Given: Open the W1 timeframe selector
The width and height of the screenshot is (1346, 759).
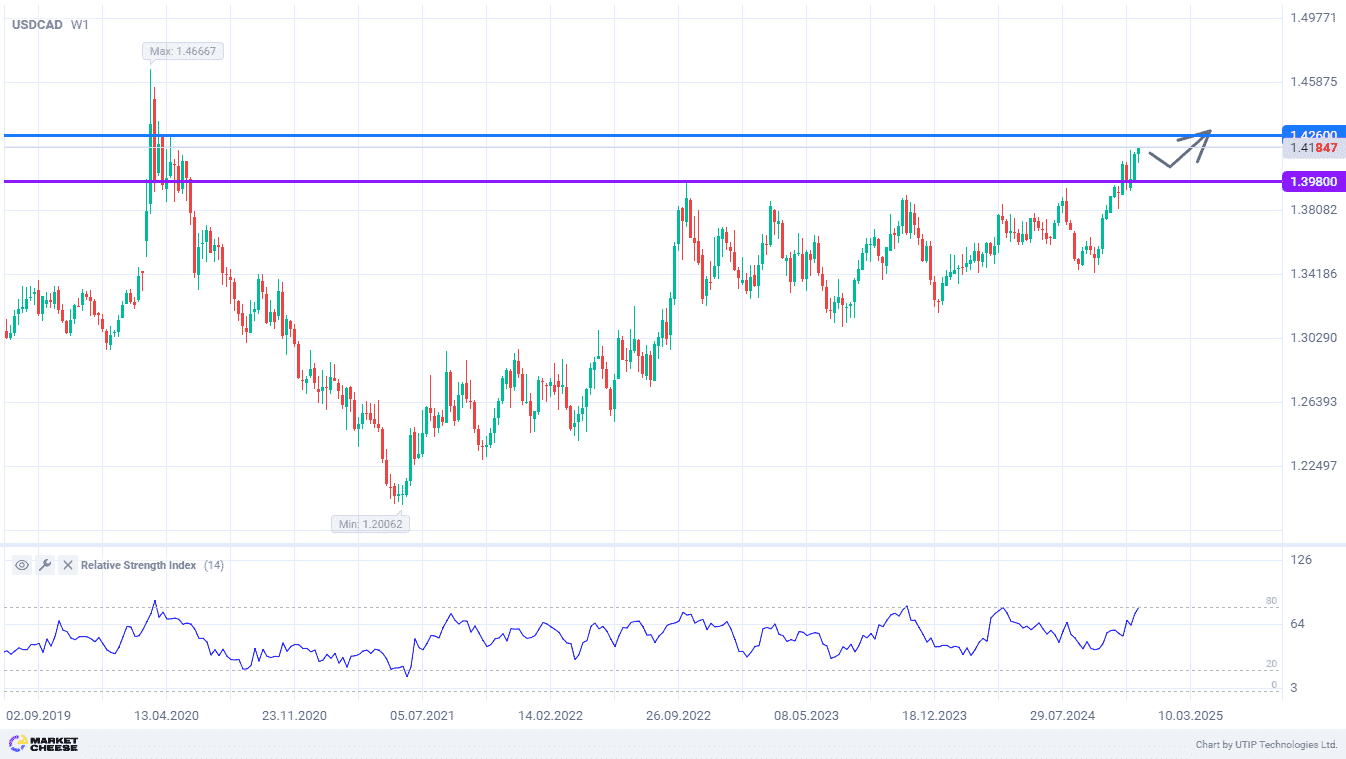Looking at the screenshot, I should point(80,24).
